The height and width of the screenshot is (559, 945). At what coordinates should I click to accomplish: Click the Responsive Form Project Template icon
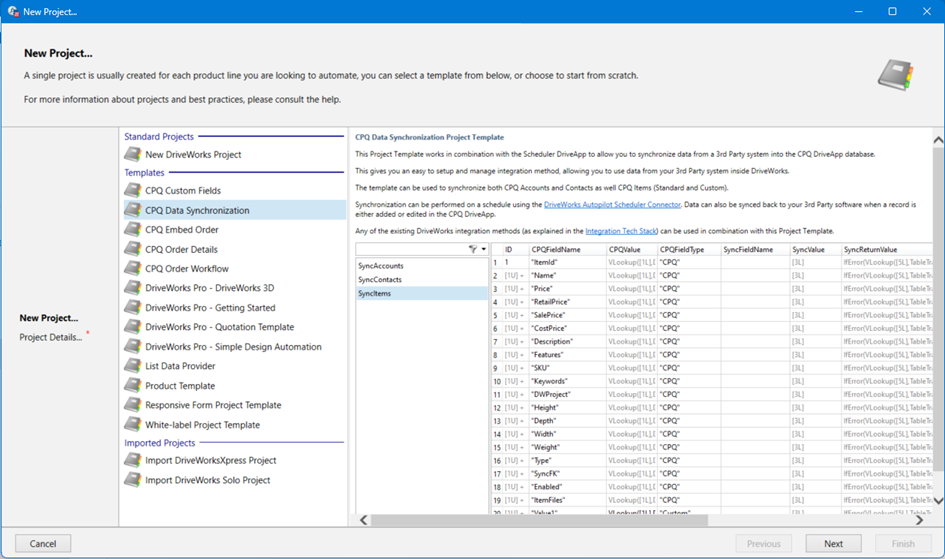pyautogui.click(x=133, y=405)
